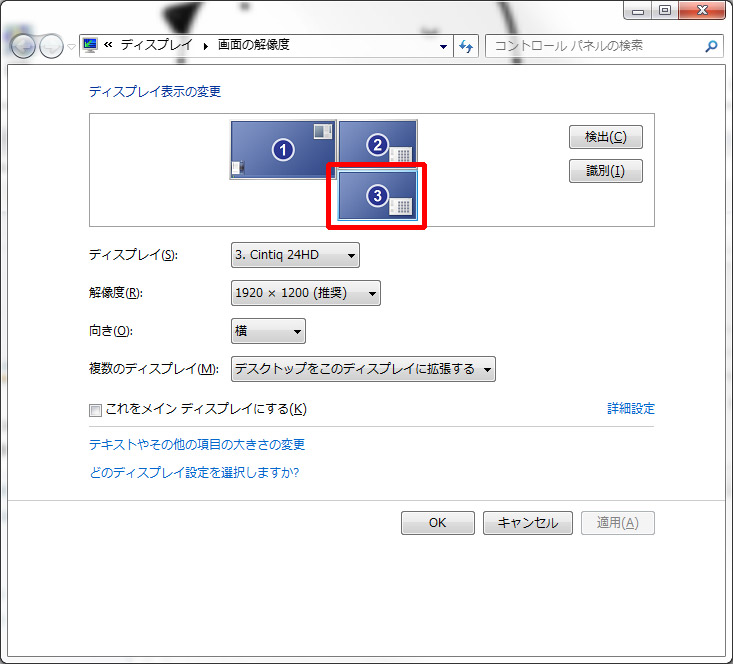
Task: Select monitor 1 in display arrangement
Action: (283, 150)
